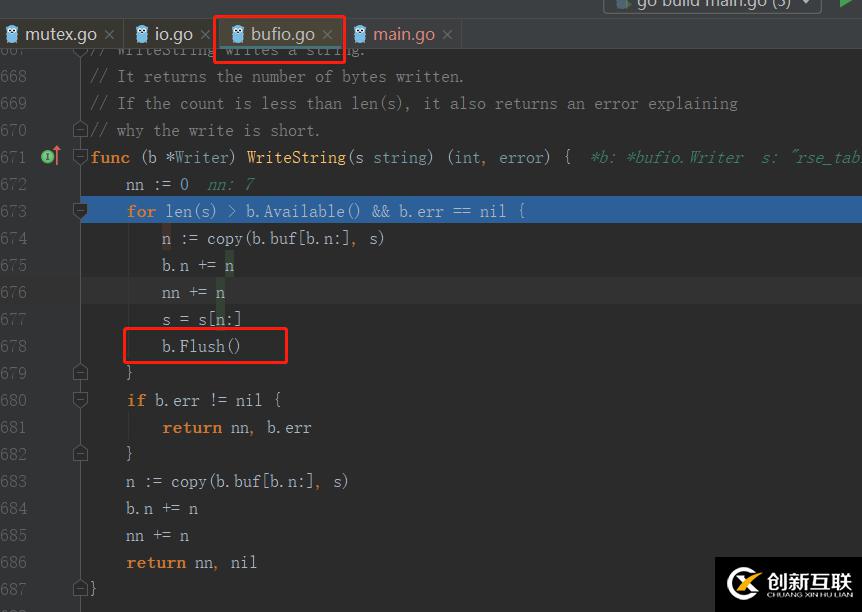Image resolution: width=862 pixels, height=612 pixels.
Task: Click 'nn += n' on line 676
Action: point(194,293)
